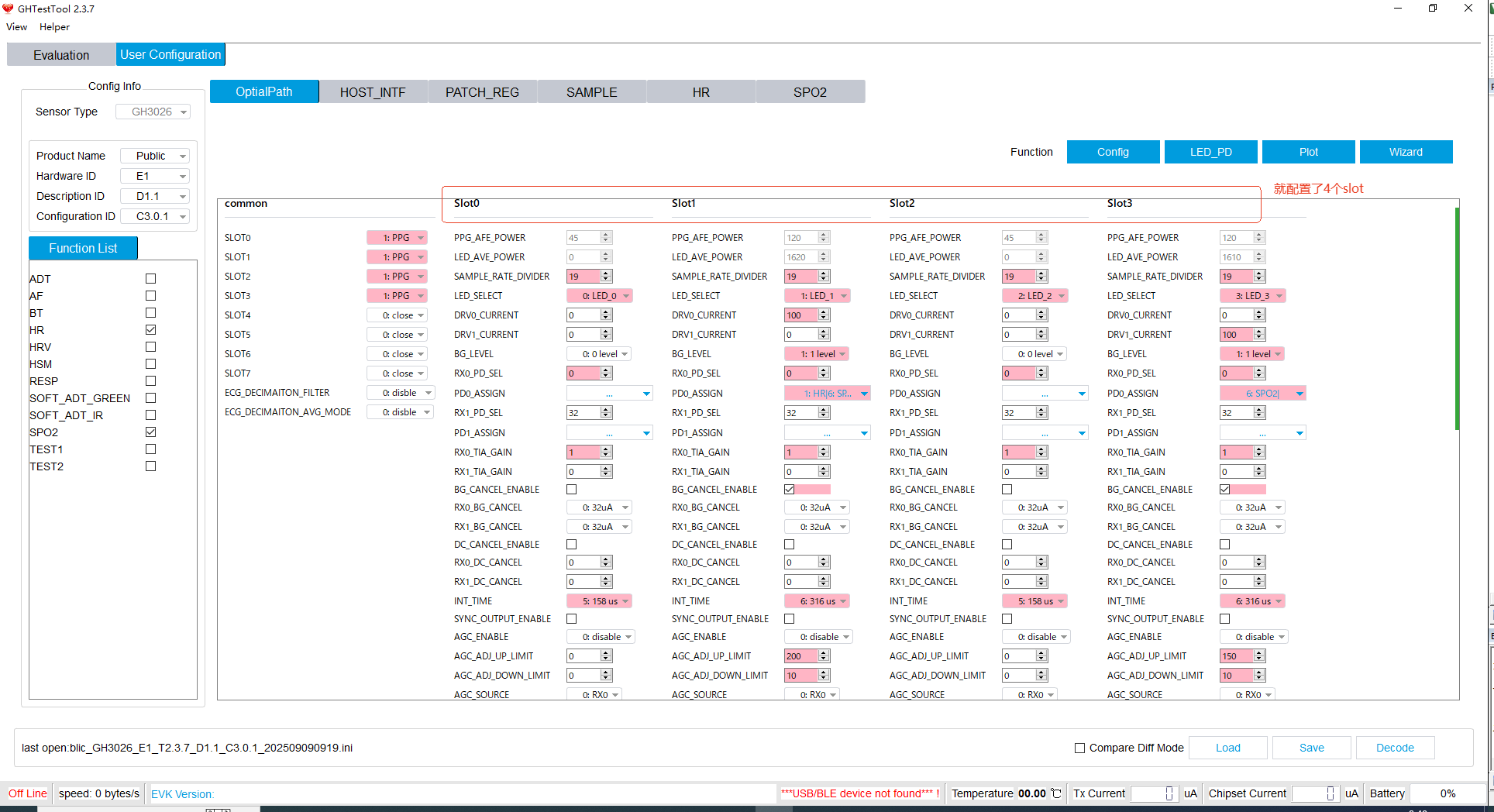Viewport: 1494px width, 812px height.
Task: Open Slot0 LED_SELECT LED_0 dropdown
Action: (x=600, y=295)
